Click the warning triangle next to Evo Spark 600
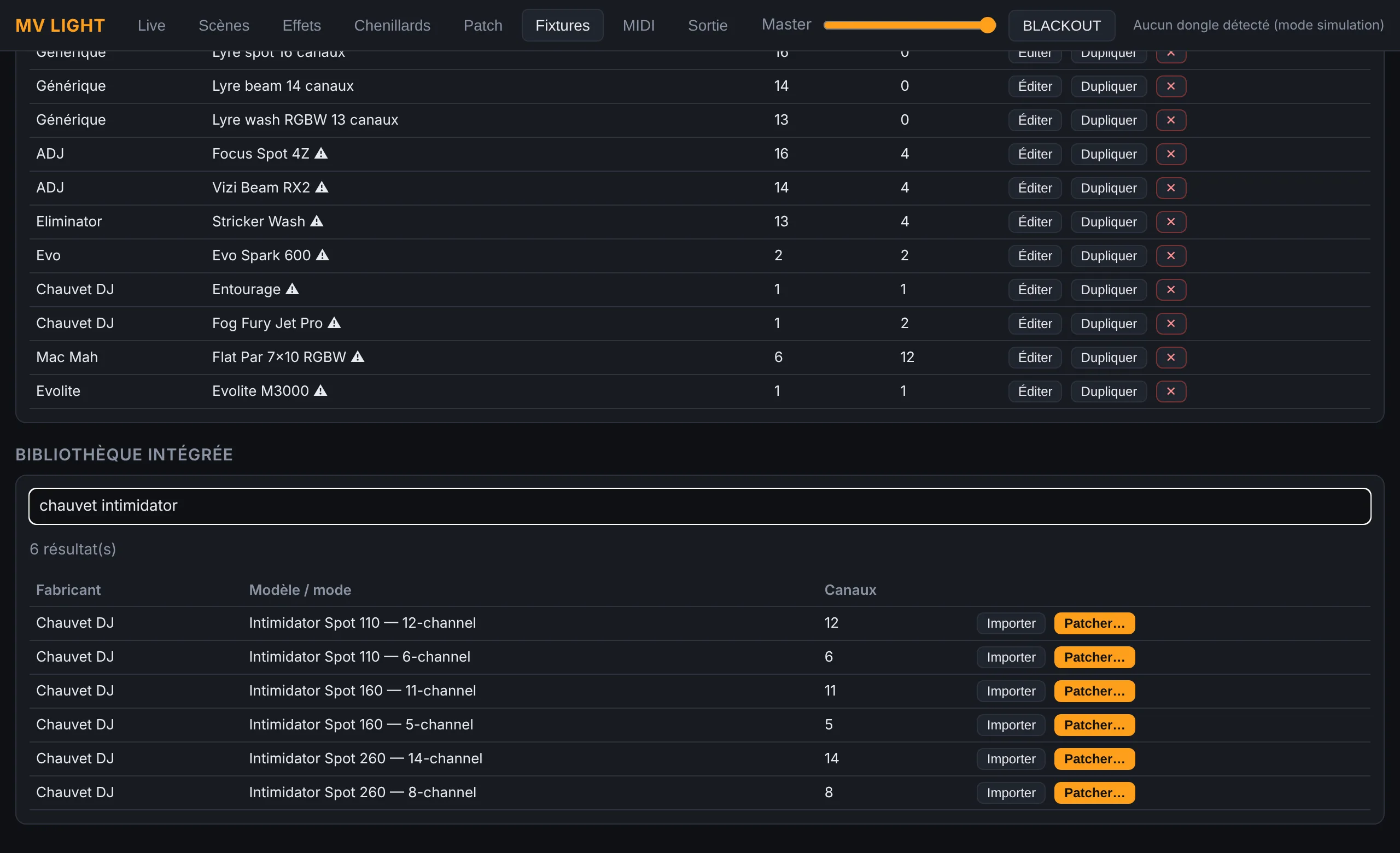The image size is (1400, 853). pos(322,255)
